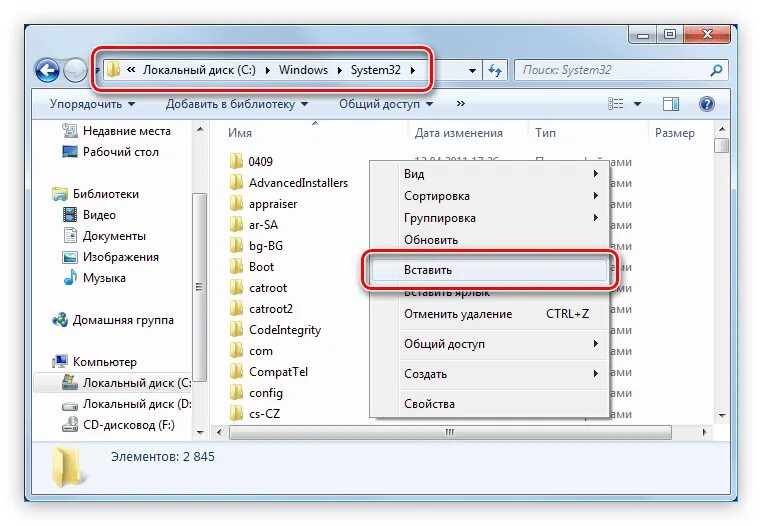Select the catroot2 folder name
This screenshot has width=762, height=526.
tap(271, 309)
